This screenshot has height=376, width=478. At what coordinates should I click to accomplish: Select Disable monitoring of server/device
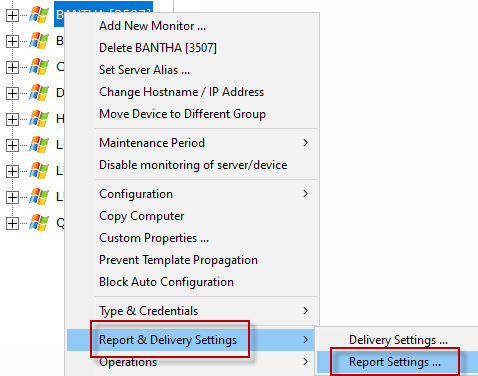point(193,165)
